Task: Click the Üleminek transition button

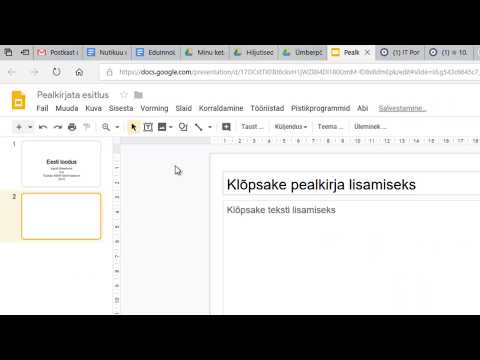Action: (370, 127)
